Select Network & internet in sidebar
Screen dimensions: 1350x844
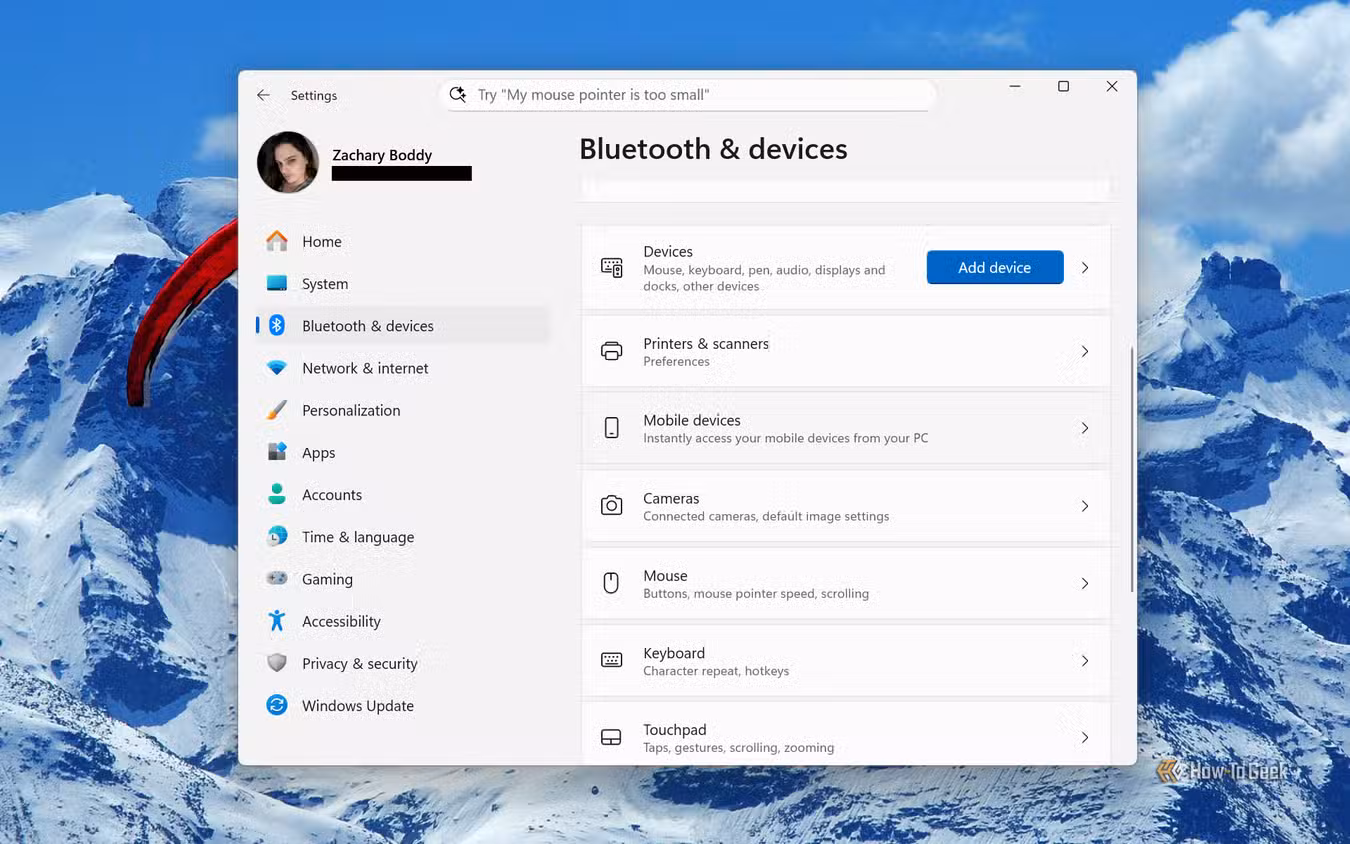402,368
